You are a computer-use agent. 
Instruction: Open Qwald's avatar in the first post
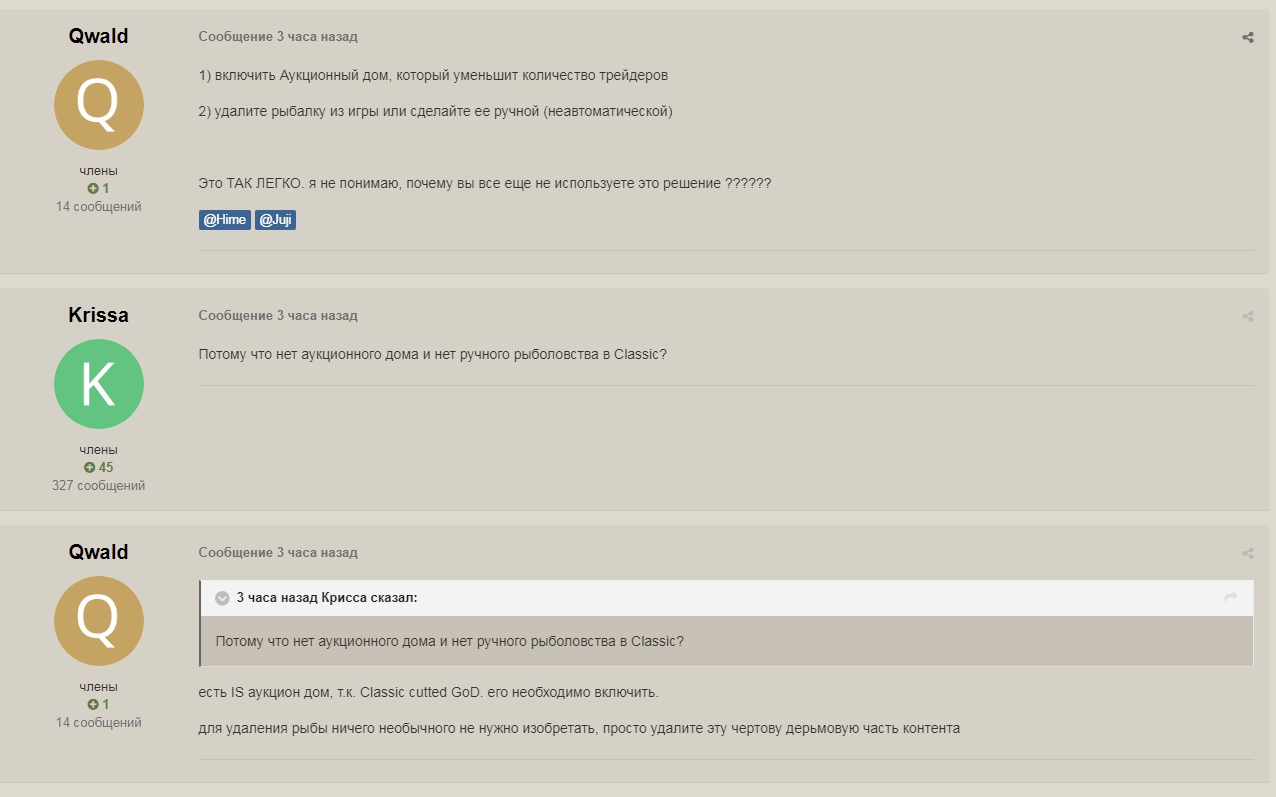click(x=98, y=105)
